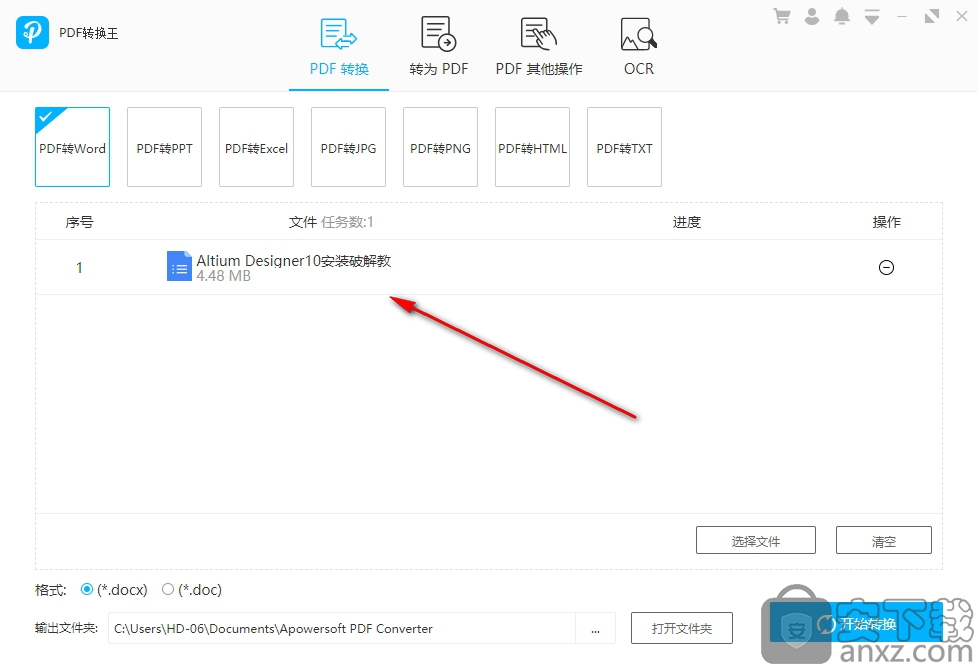
Task: Minimize the PDF转换王 window
Action: [902, 17]
